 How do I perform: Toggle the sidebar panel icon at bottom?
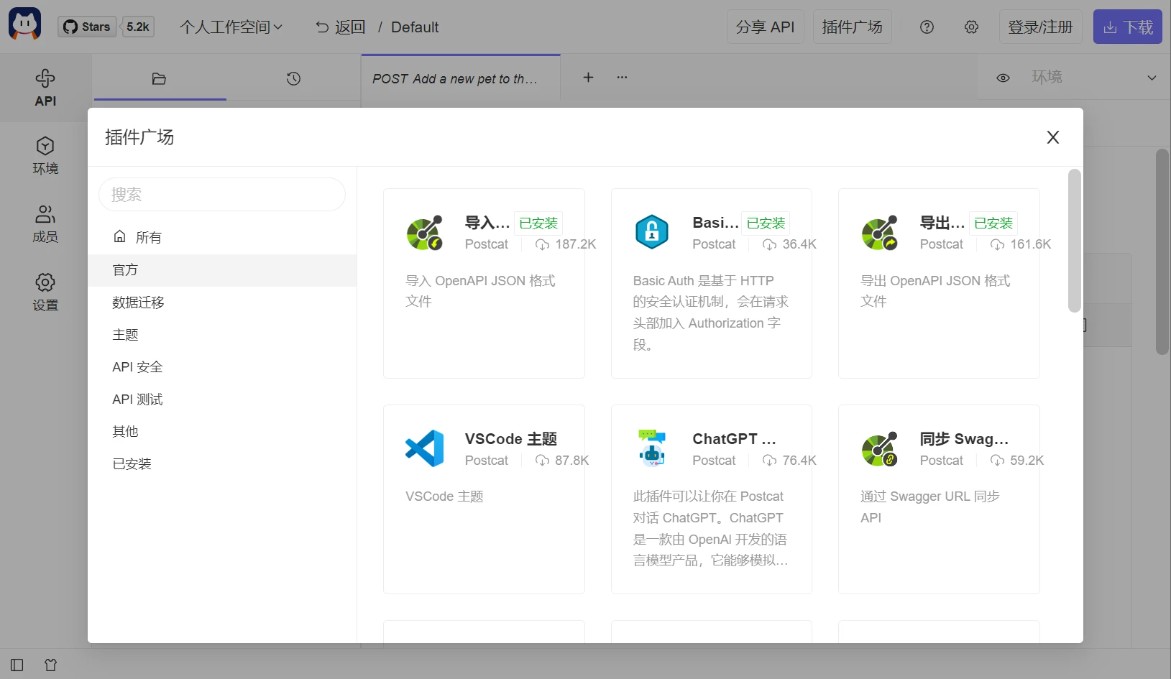pyautogui.click(x=17, y=665)
